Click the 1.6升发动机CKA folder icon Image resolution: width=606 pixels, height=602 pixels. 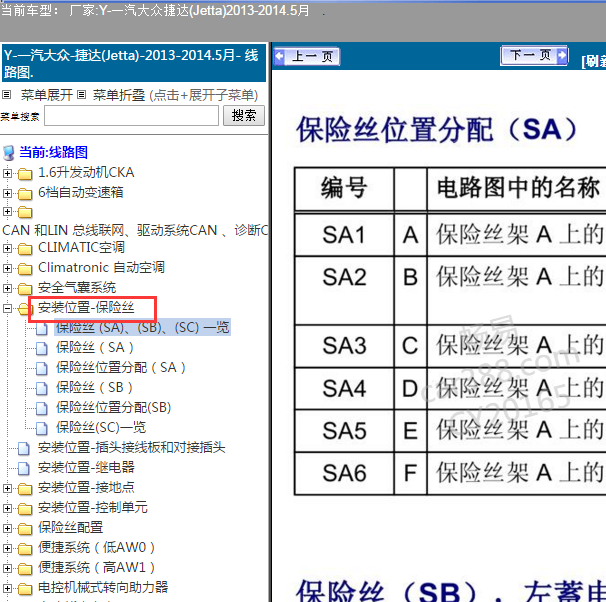point(25,174)
